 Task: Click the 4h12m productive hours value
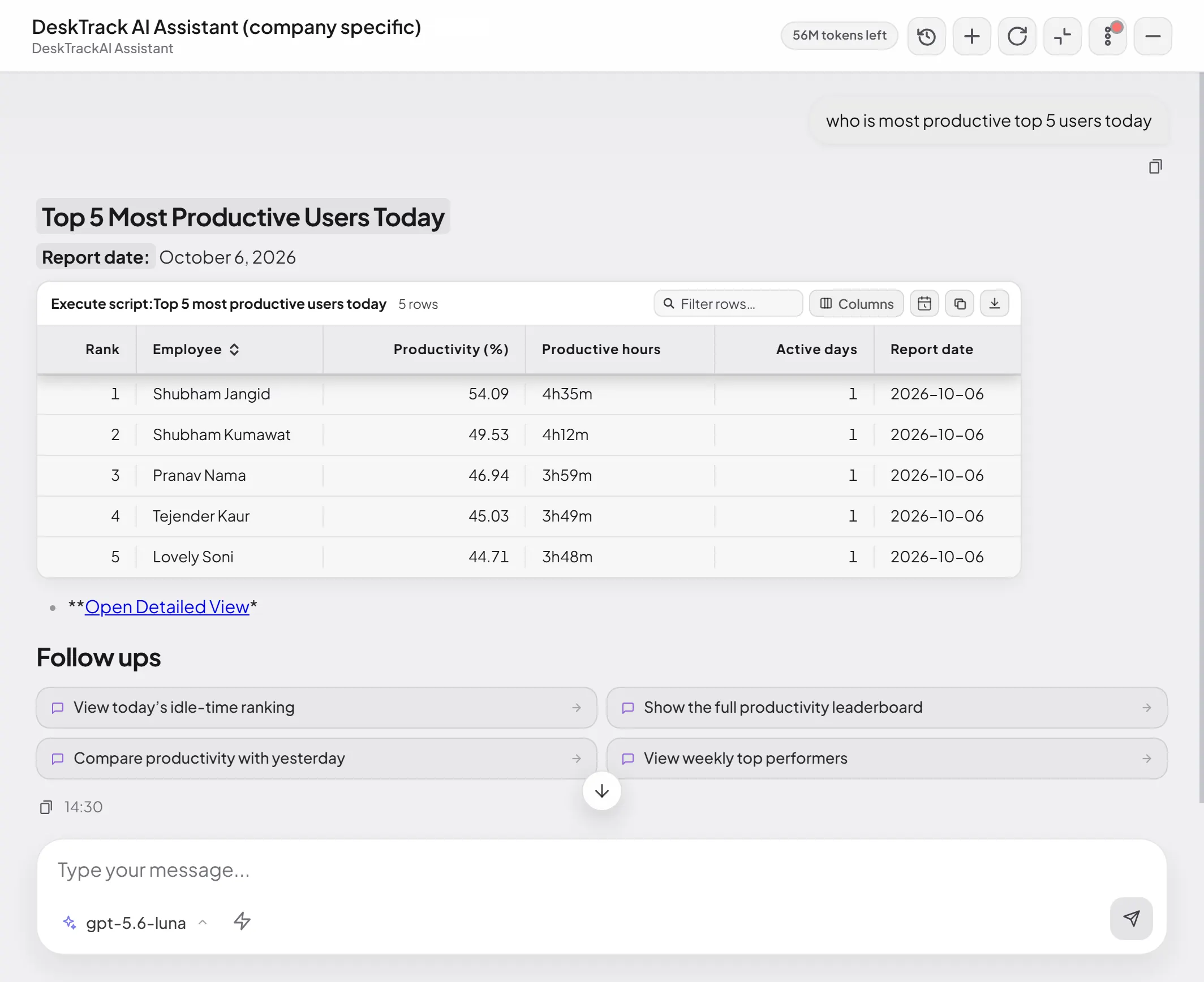pyautogui.click(x=565, y=435)
